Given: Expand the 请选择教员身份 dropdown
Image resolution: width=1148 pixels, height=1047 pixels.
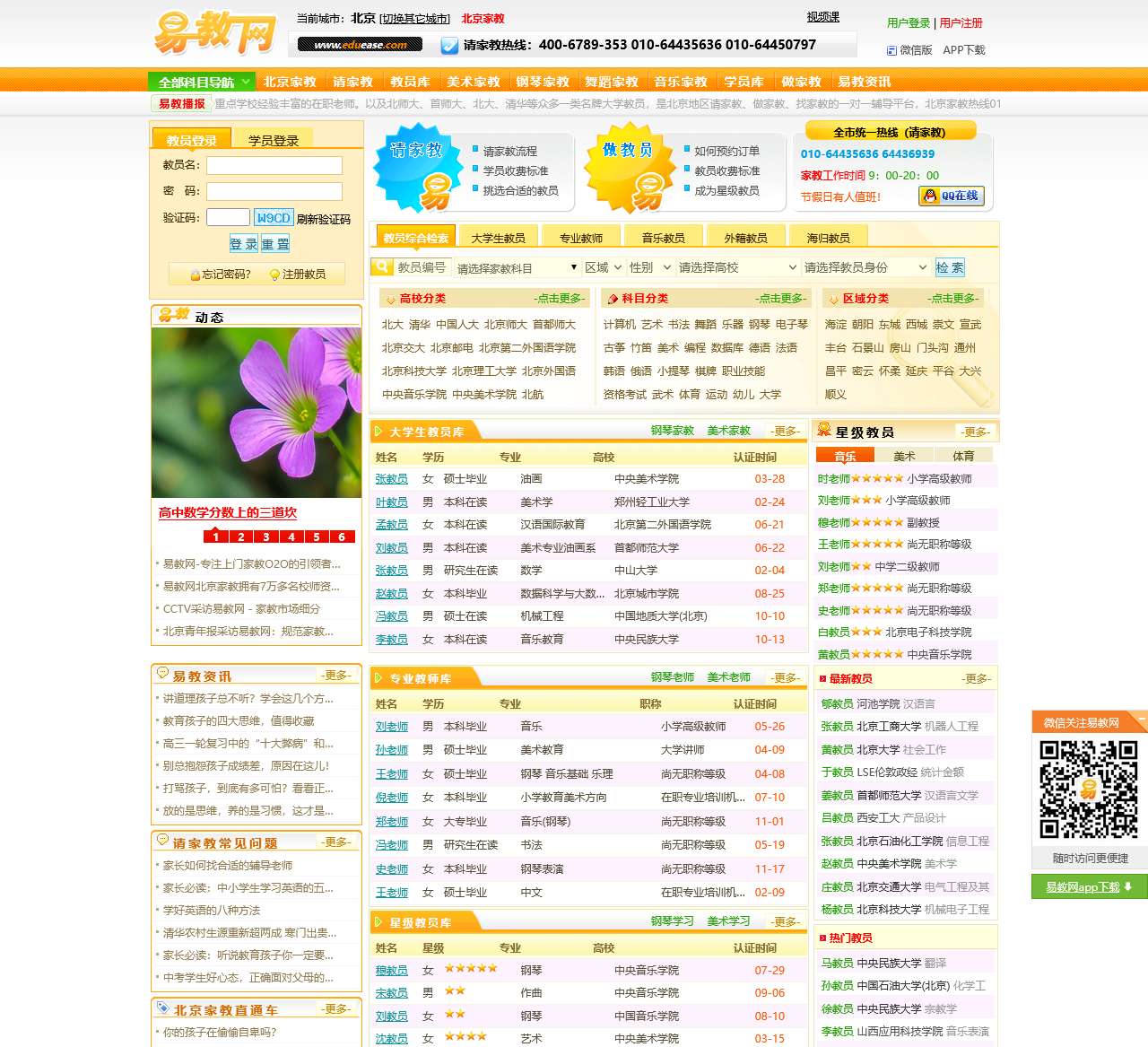Looking at the screenshot, I should pyautogui.click(x=866, y=266).
